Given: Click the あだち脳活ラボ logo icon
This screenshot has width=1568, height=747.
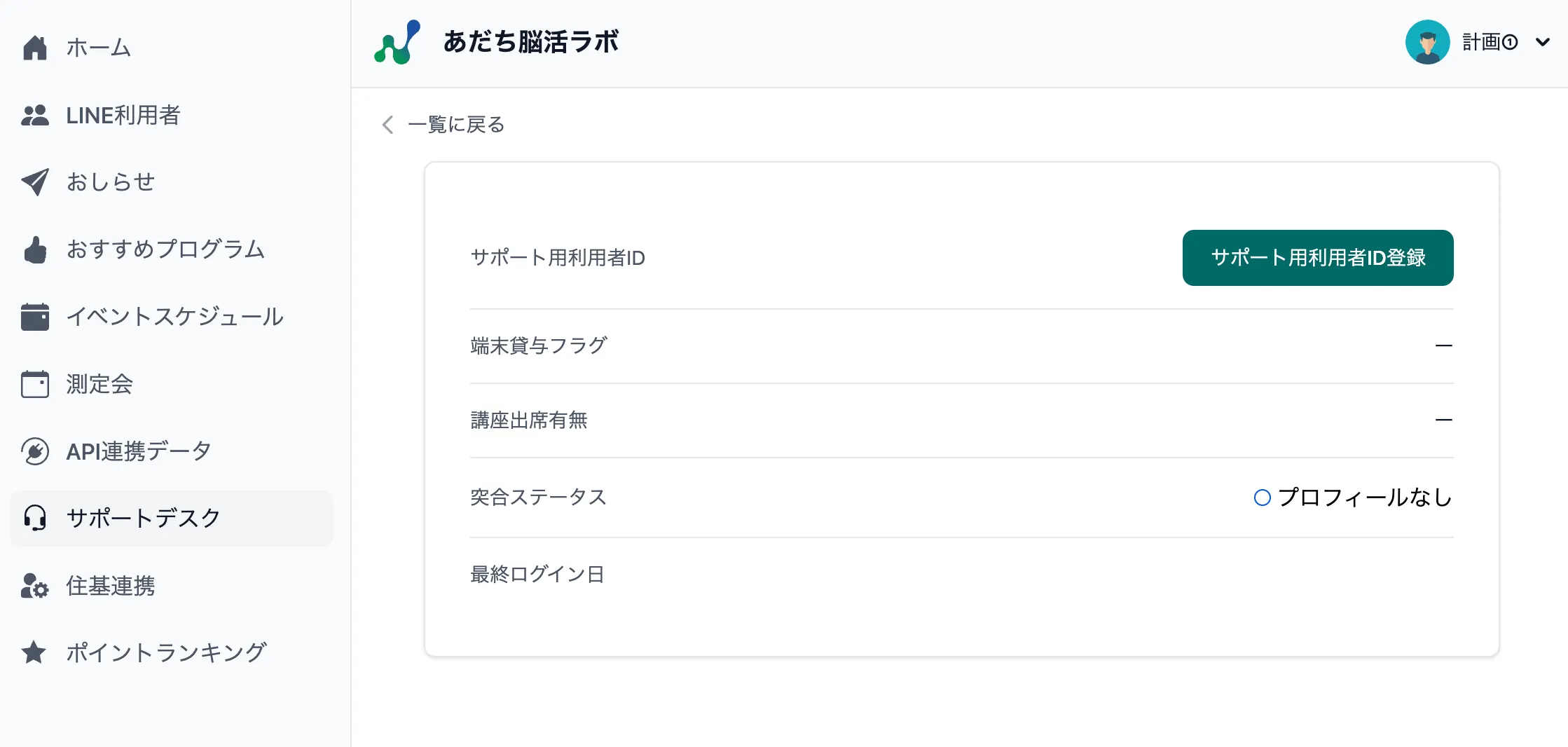Looking at the screenshot, I should click(398, 42).
